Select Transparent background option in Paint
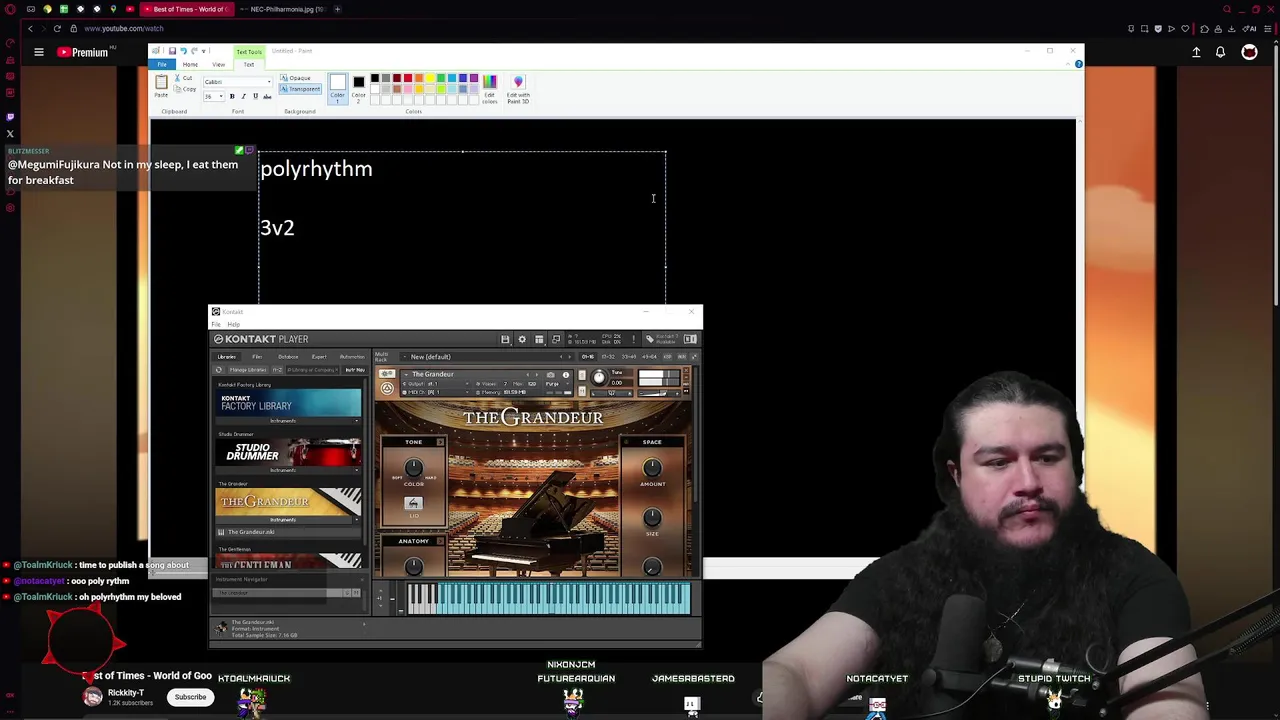 pyautogui.click(x=300, y=89)
